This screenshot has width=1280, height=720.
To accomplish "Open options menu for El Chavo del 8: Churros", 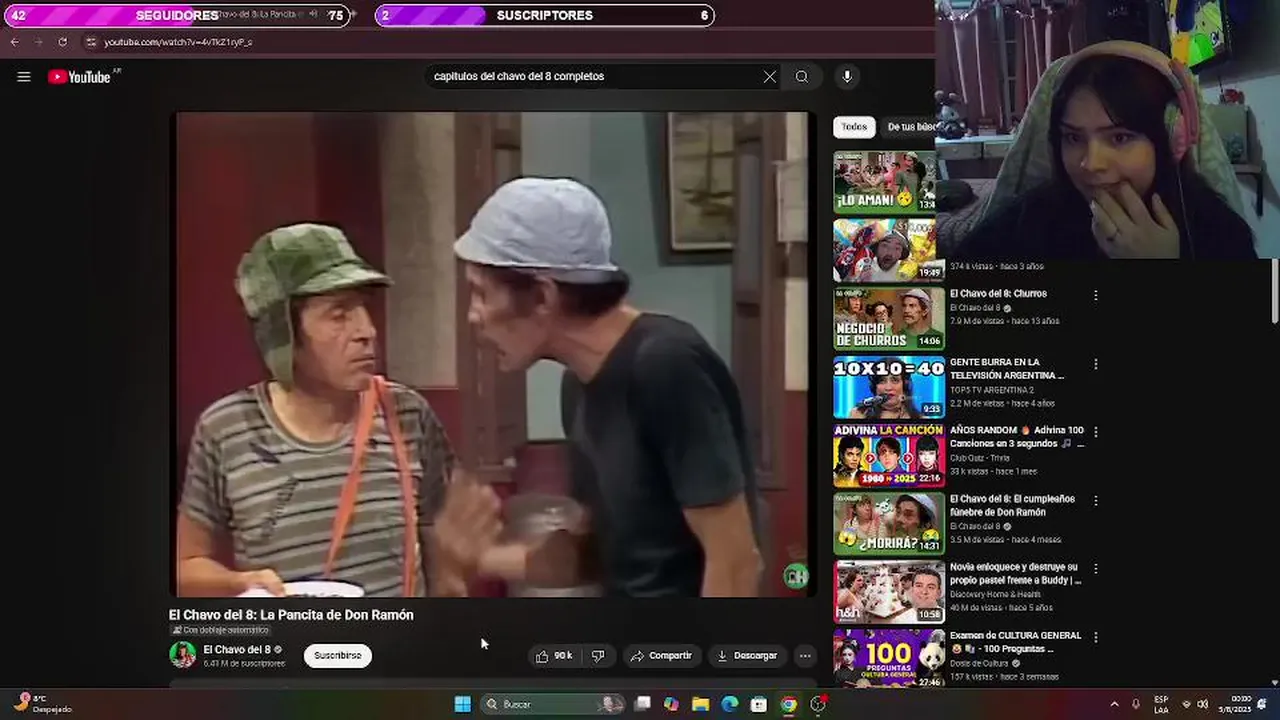I will point(1096,296).
